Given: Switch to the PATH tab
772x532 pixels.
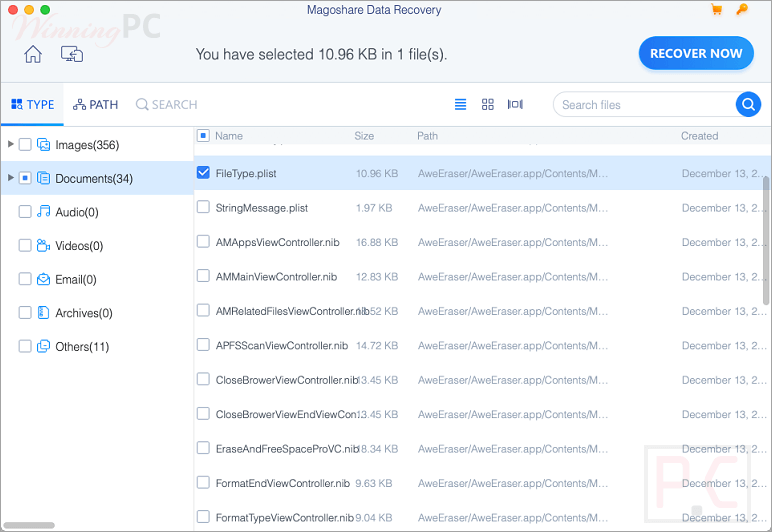Looking at the screenshot, I should [96, 104].
